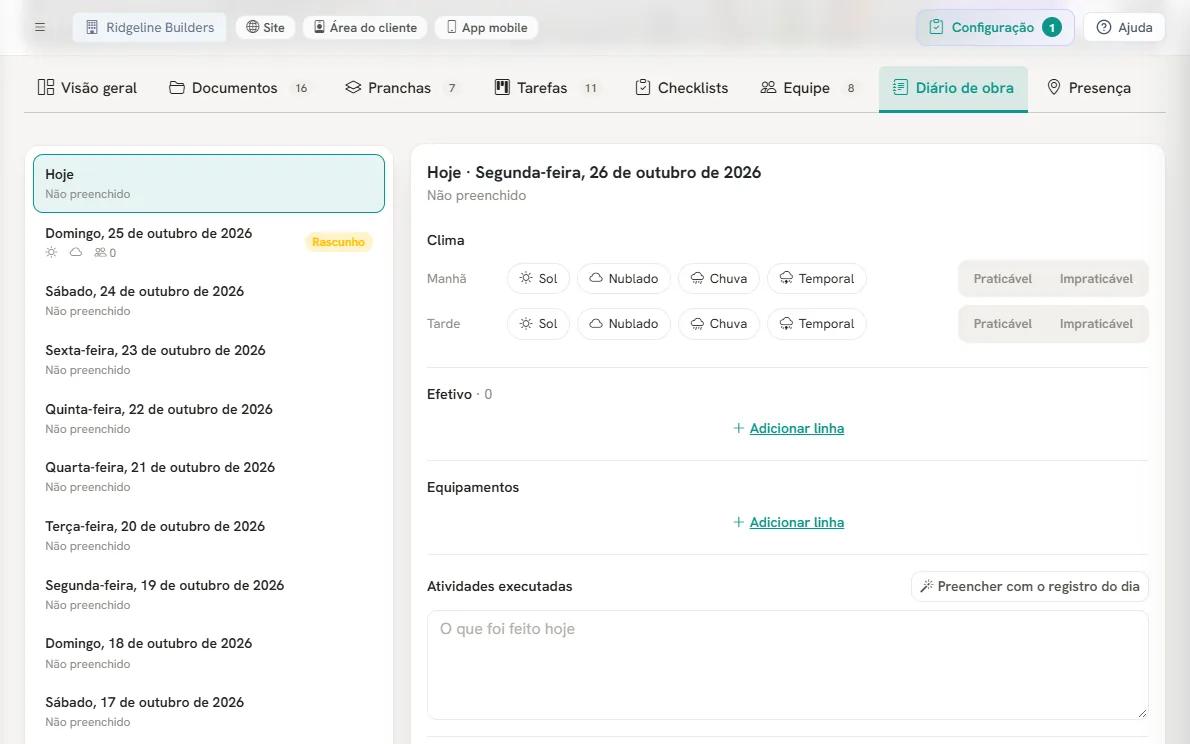Click the Pranchas layers icon
The height and width of the screenshot is (744, 1190).
coord(353,87)
